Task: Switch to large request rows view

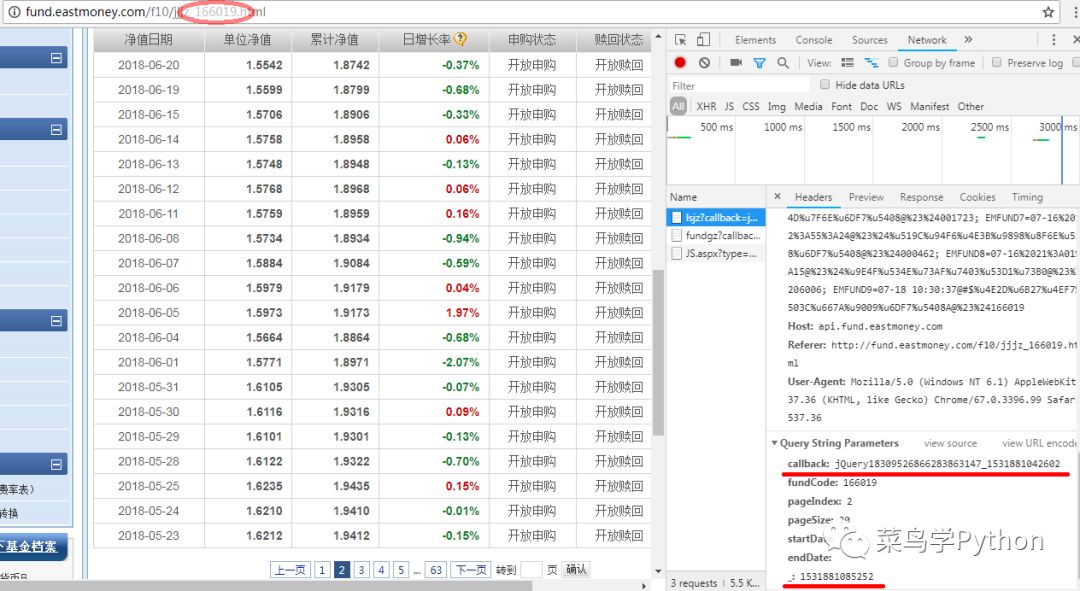Action: 847,63
